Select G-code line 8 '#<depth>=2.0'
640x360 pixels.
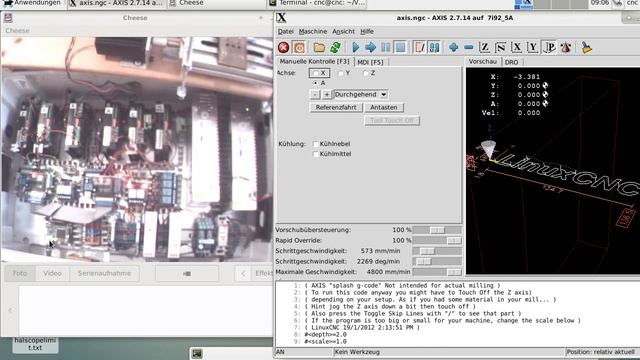click(325, 334)
